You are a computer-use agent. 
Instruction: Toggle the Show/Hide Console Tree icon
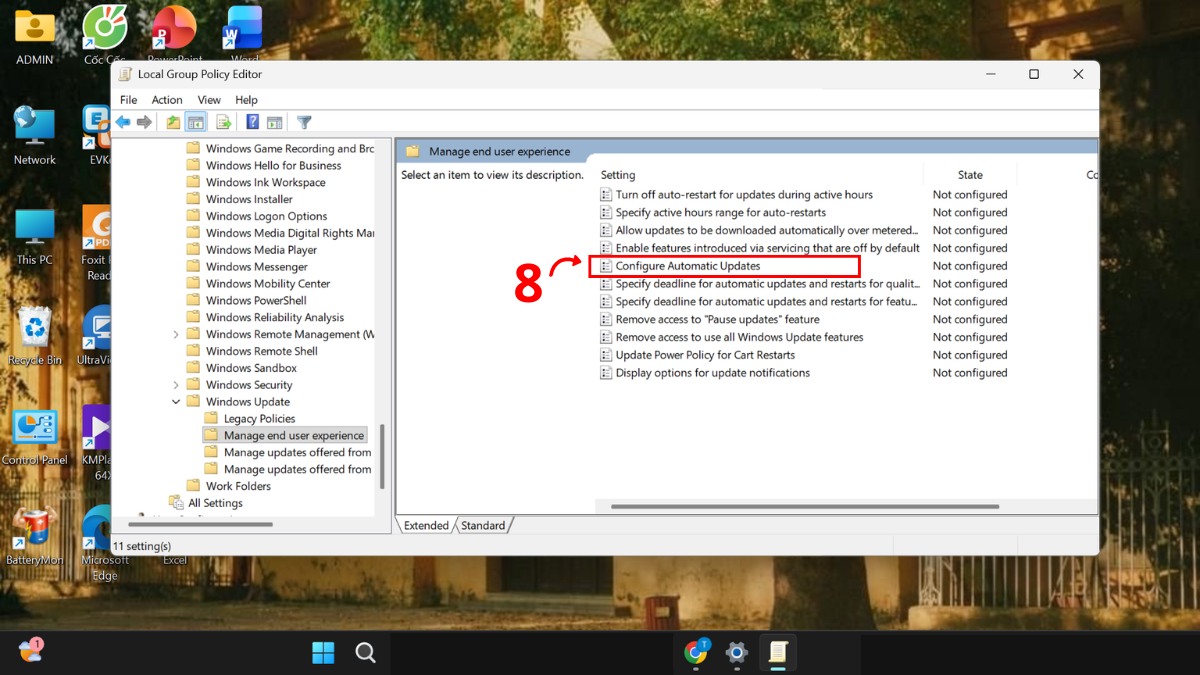(x=194, y=122)
